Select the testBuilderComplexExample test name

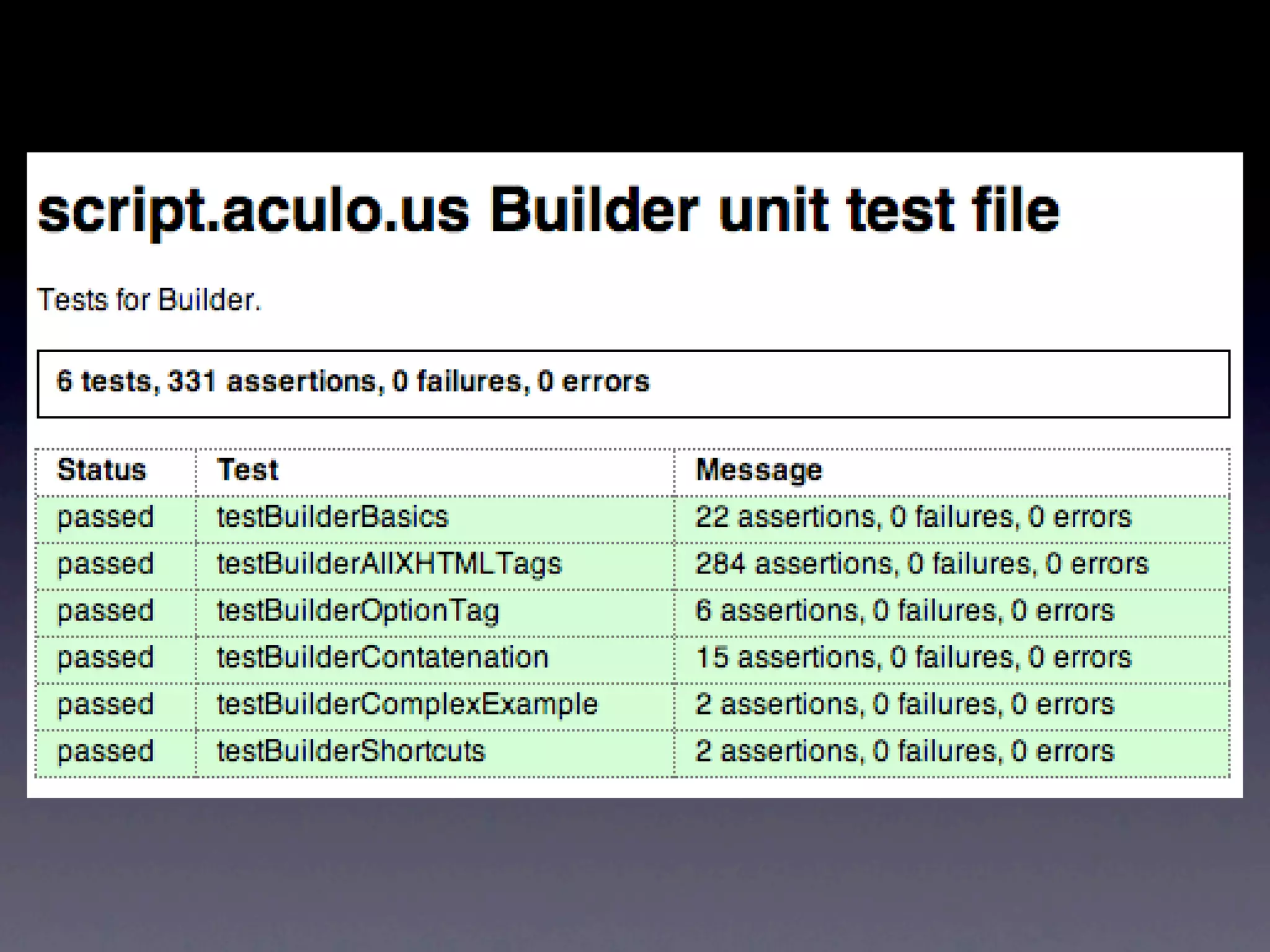407,705
